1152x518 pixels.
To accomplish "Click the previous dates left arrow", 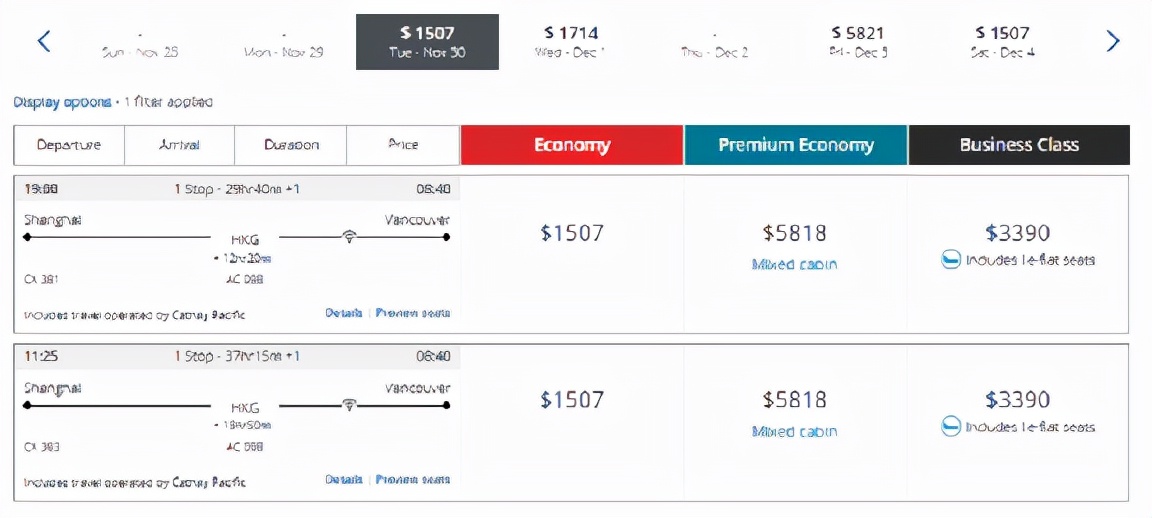I will coord(44,41).
